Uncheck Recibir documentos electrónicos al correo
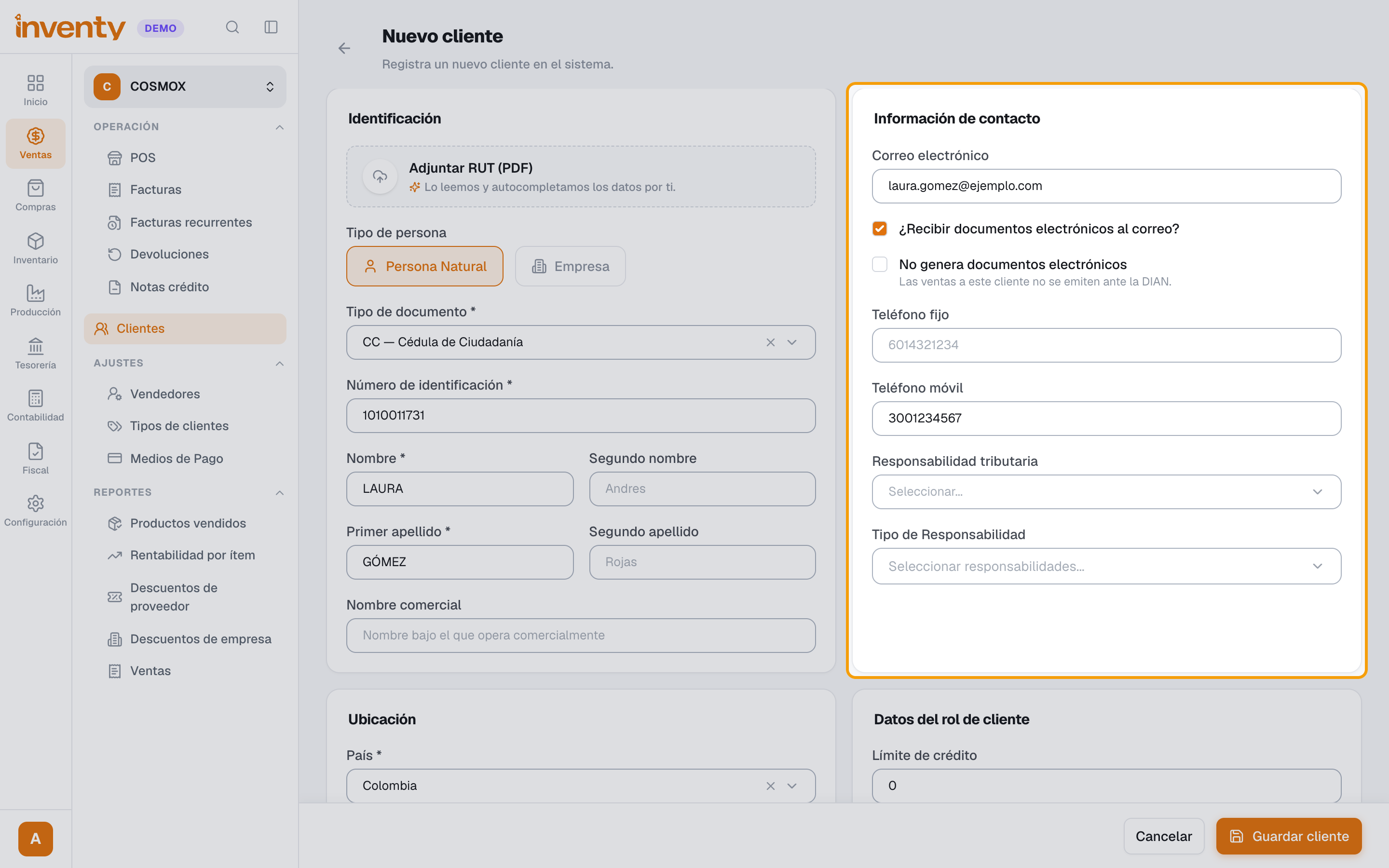 (879, 229)
